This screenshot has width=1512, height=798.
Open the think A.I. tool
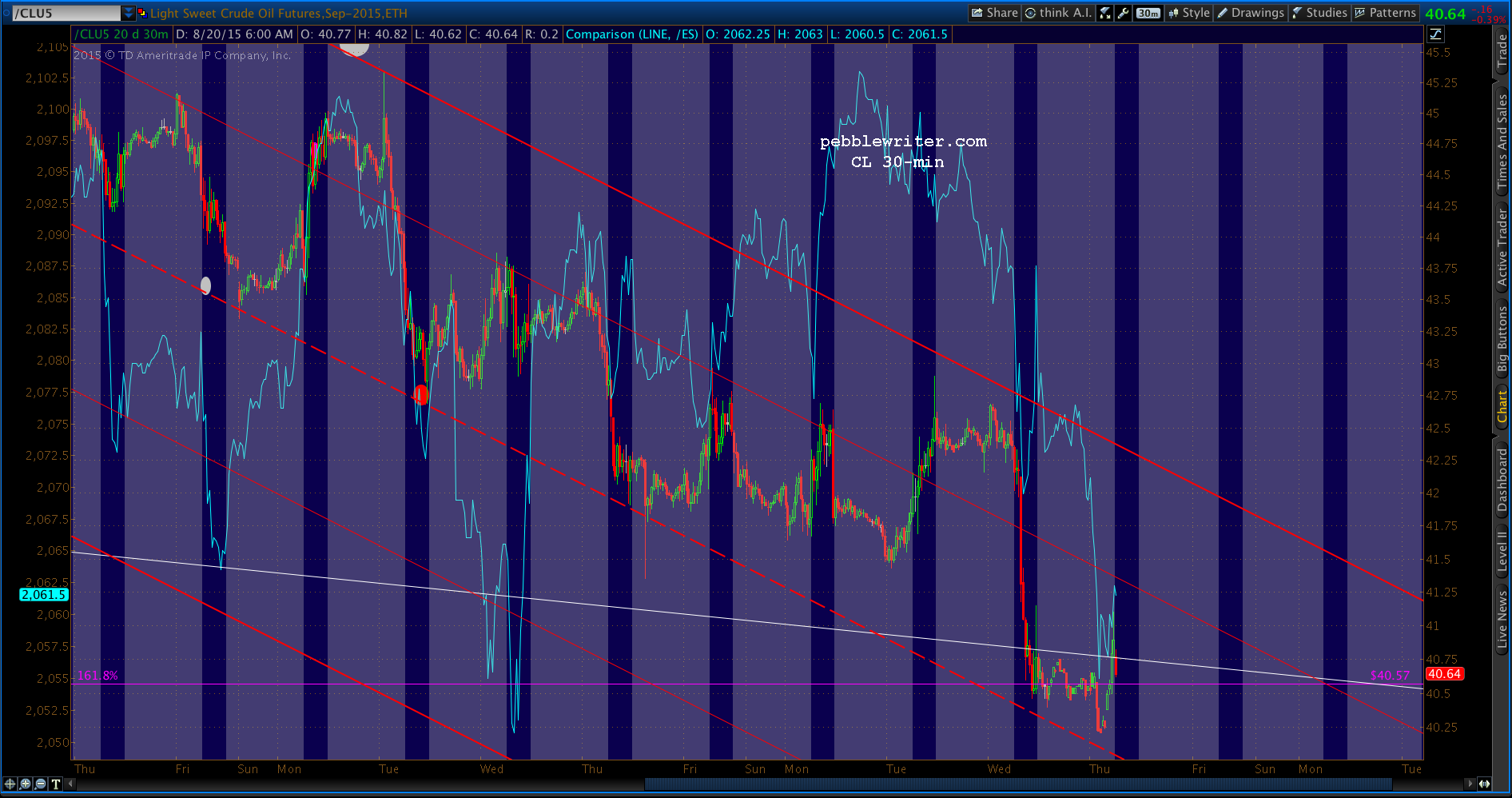tap(1058, 13)
